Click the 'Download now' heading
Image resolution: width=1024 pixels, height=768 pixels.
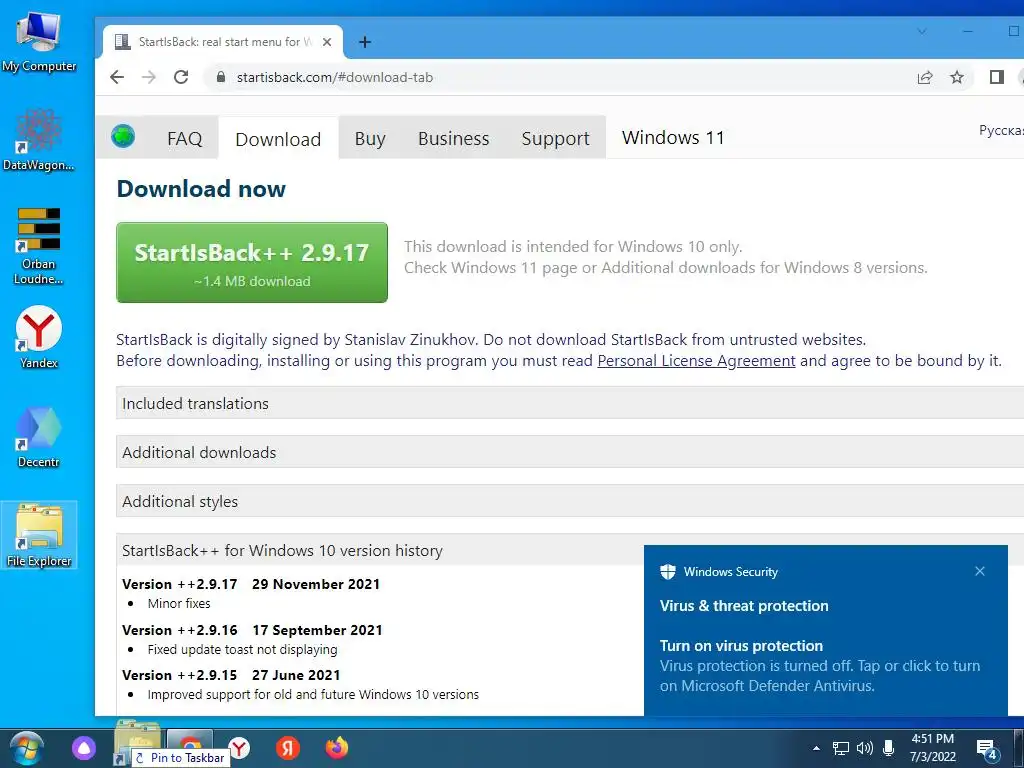pos(201,189)
